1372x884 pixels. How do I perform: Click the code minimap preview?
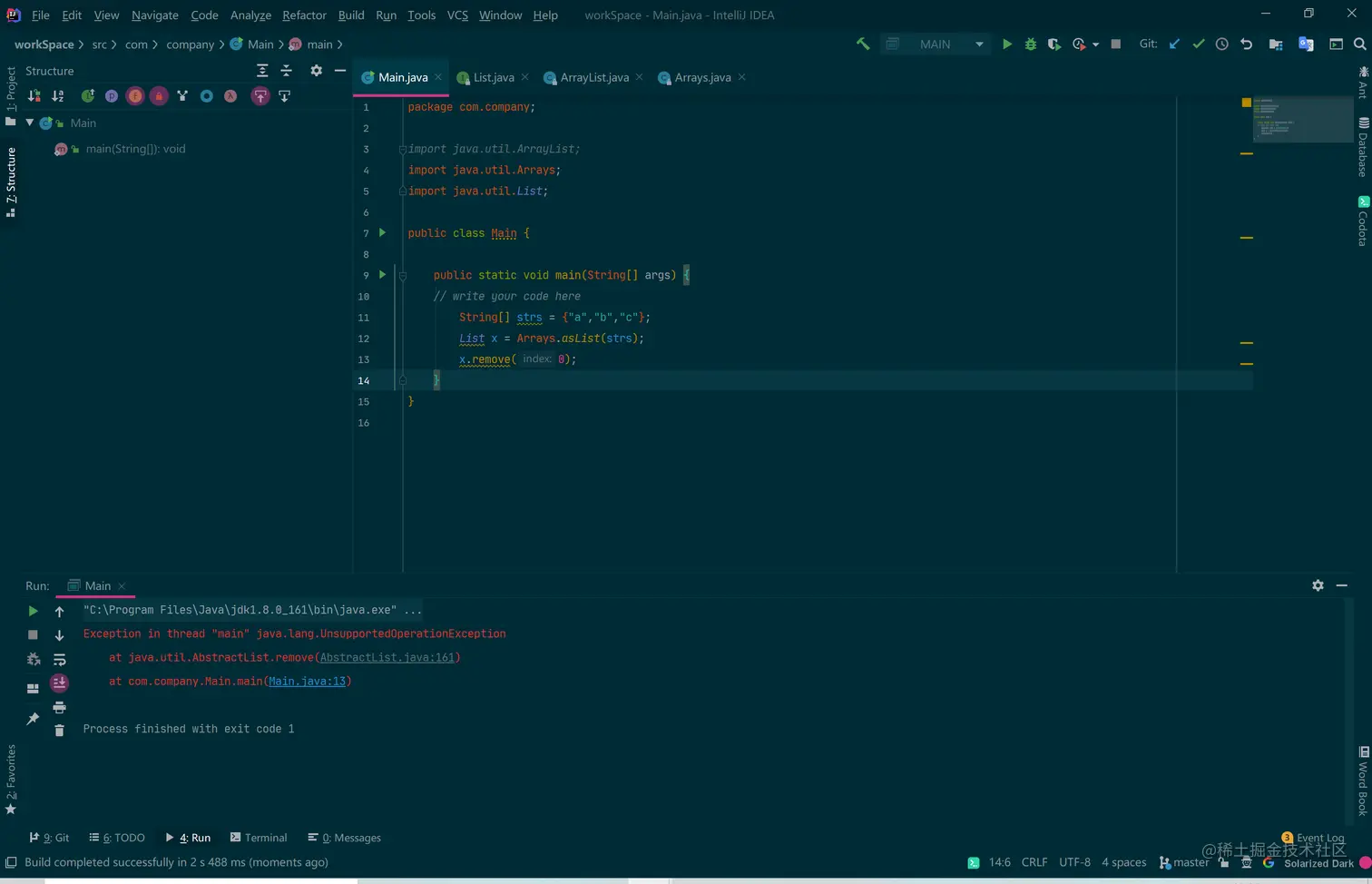point(1302,119)
